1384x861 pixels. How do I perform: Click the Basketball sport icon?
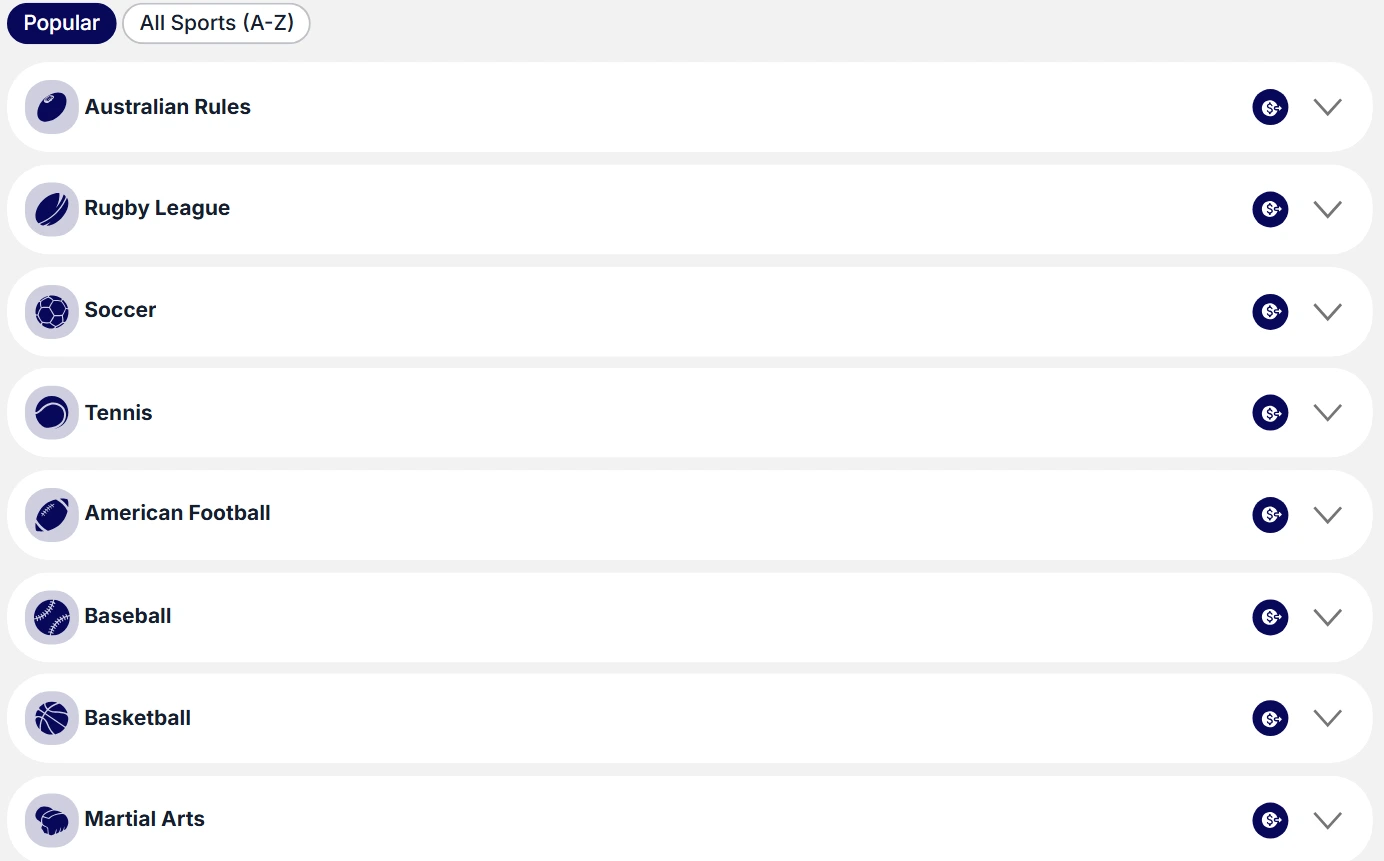[x=52, y=718]
